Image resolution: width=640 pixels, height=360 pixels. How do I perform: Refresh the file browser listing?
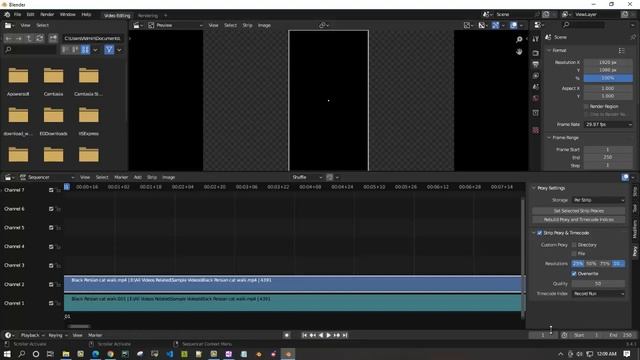[x=40, y=38]
